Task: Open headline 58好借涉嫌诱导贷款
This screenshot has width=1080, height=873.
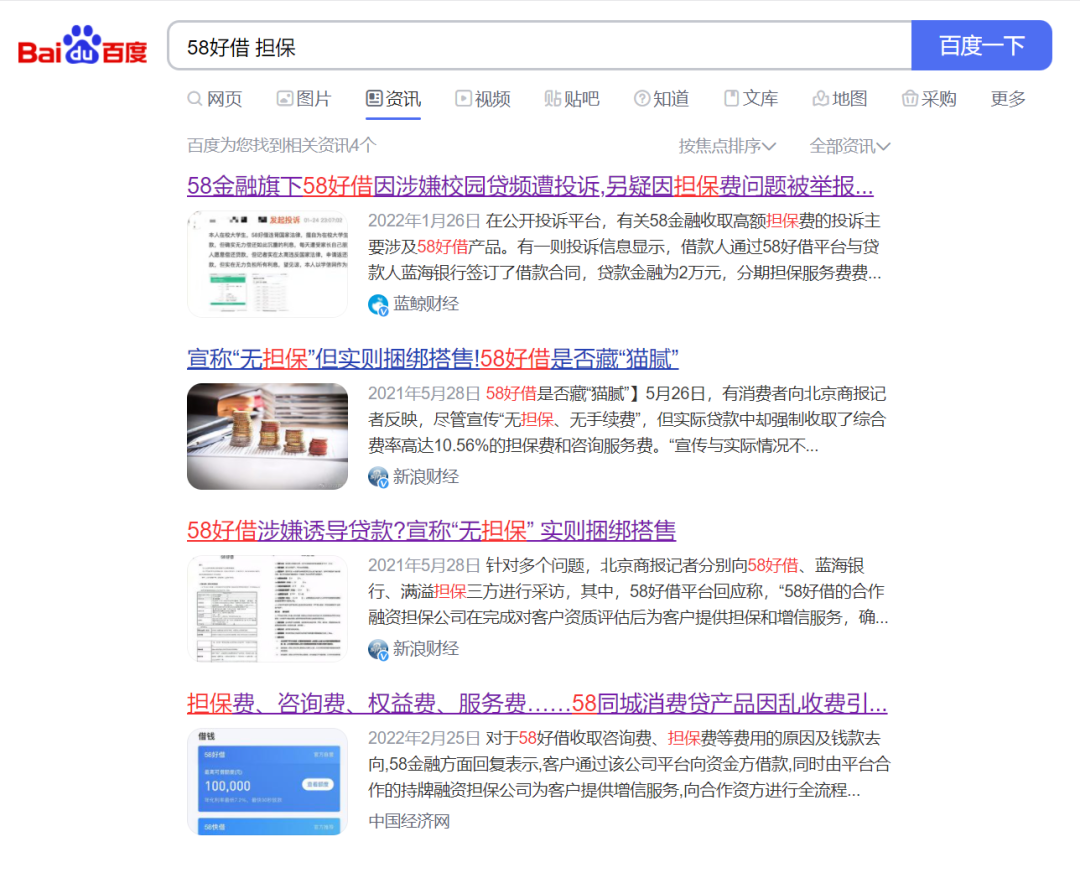Action: pos(431,531)
